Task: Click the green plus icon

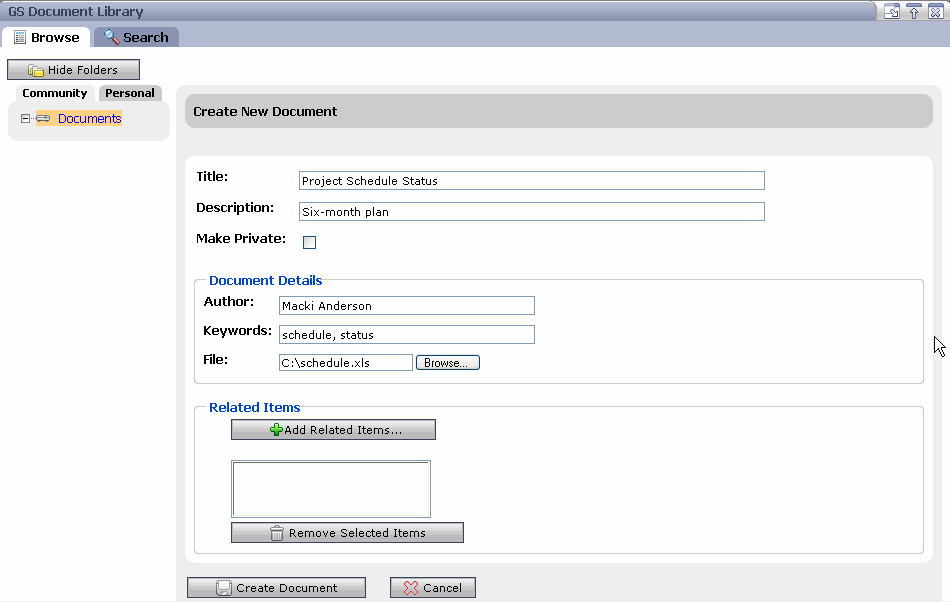Action: 276,429
